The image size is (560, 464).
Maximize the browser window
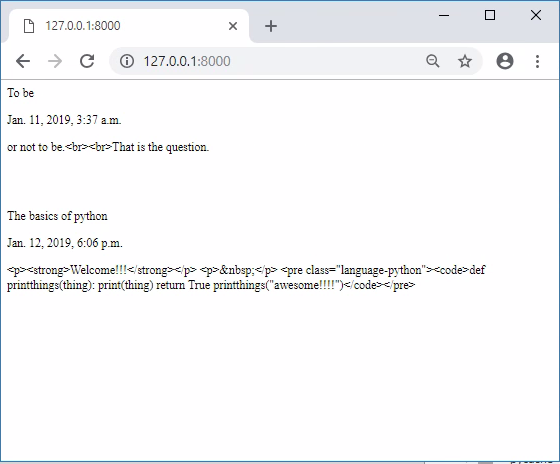490,15
